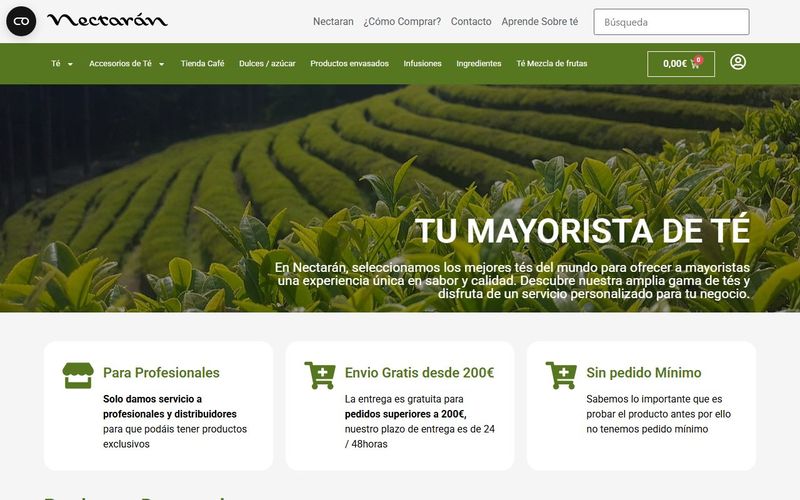The image size is (800, 500).
Task: Click 'pedidos superiores a 200€,' text
Action: [x=405, y=414]
